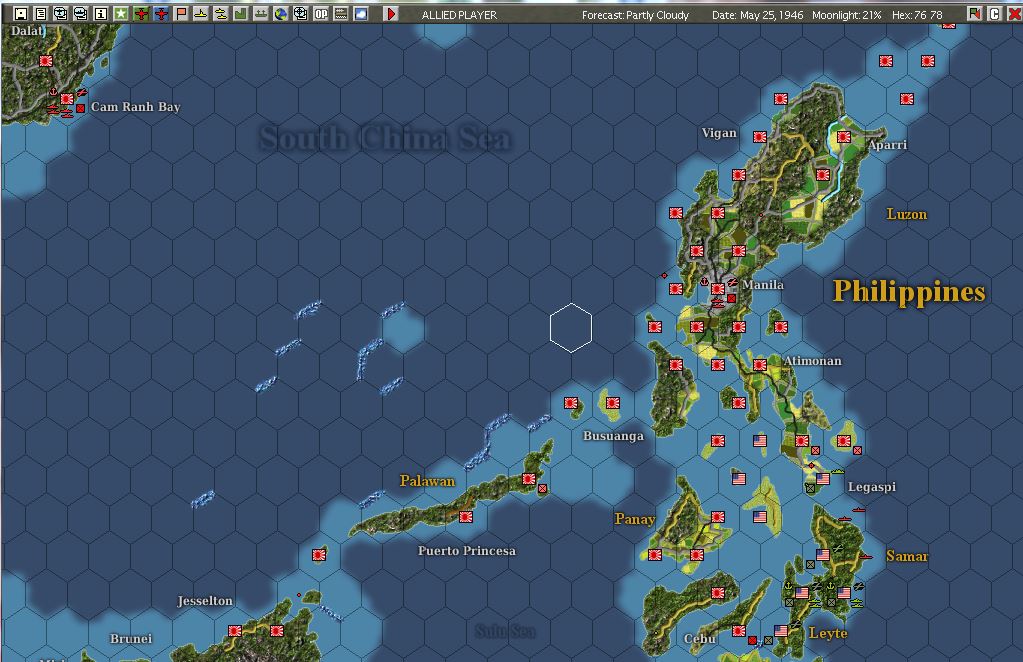This screenshot has height=662, width=1023.
Task: Click the 'Leyte' island label
Action: click(828, 633)
